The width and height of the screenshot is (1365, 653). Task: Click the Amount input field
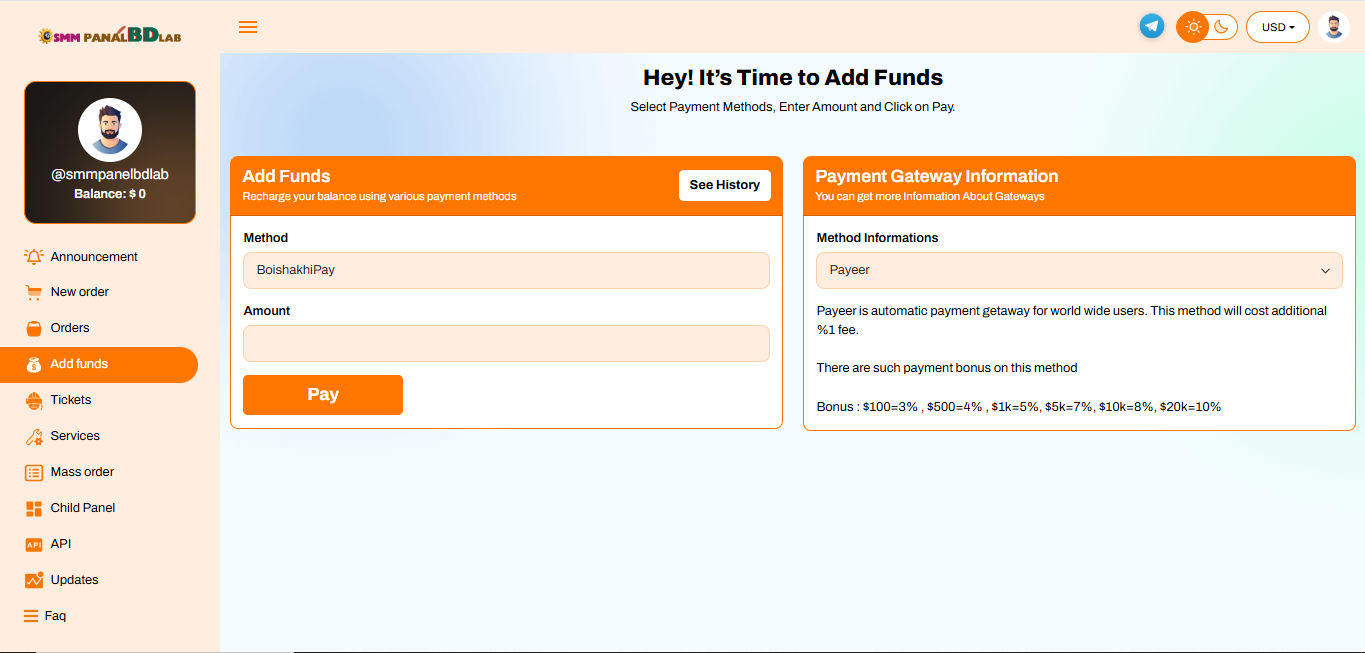click(506, 343)
